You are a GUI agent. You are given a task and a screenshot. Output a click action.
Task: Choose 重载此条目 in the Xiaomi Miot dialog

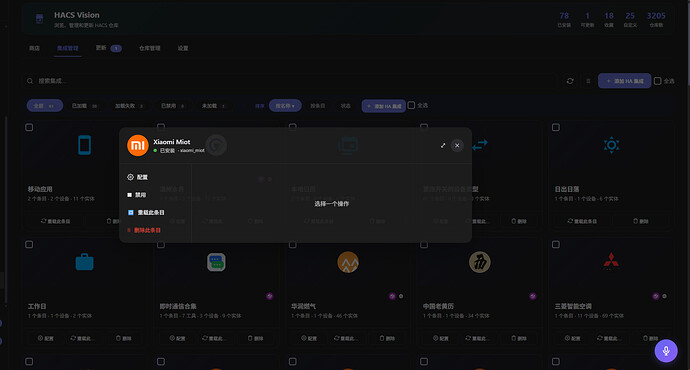[x=146, y=212]
